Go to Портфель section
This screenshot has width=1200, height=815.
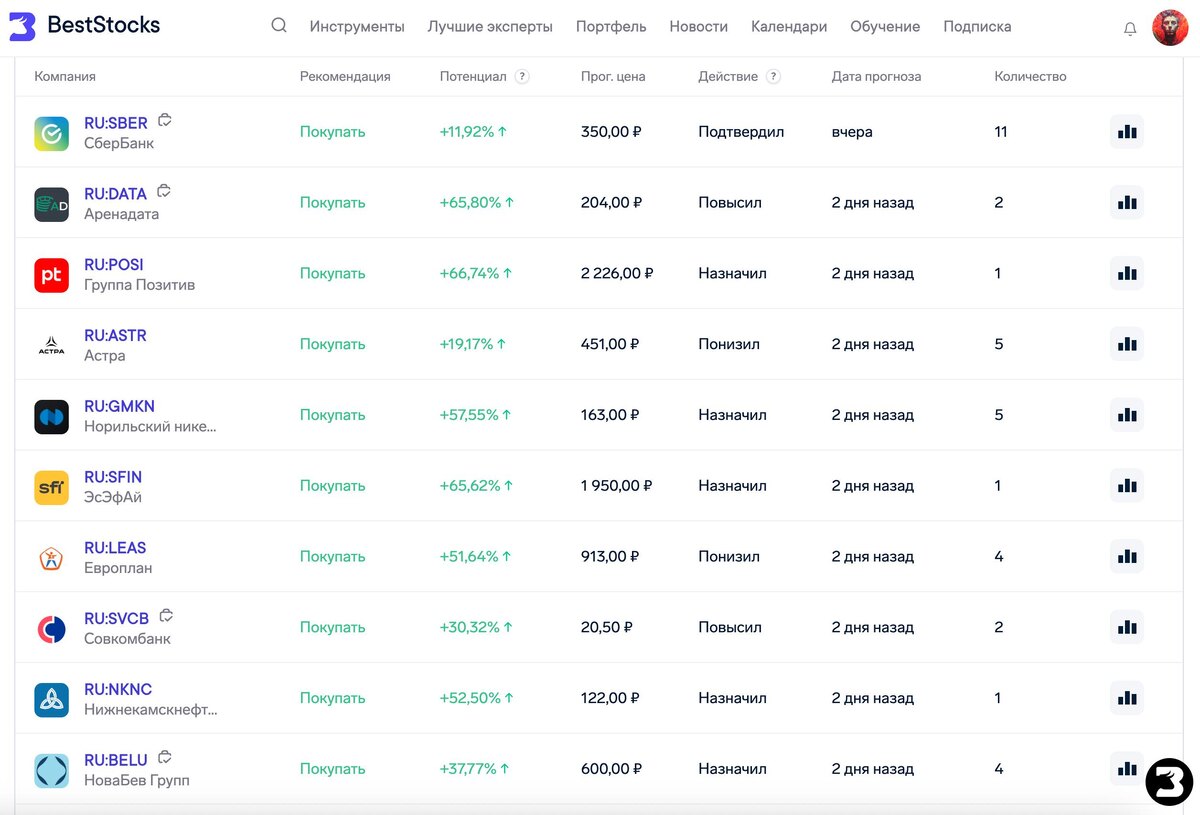coord(611,27)
